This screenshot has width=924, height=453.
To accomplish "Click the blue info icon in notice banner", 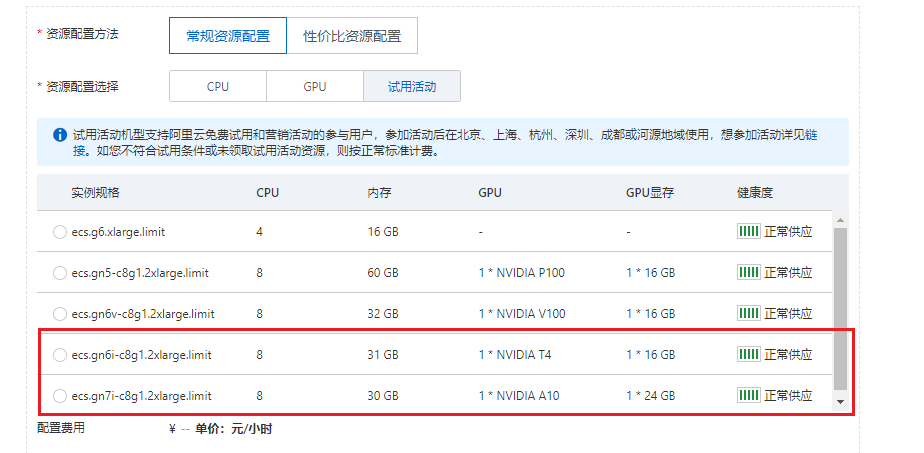I will pos(60,135).
